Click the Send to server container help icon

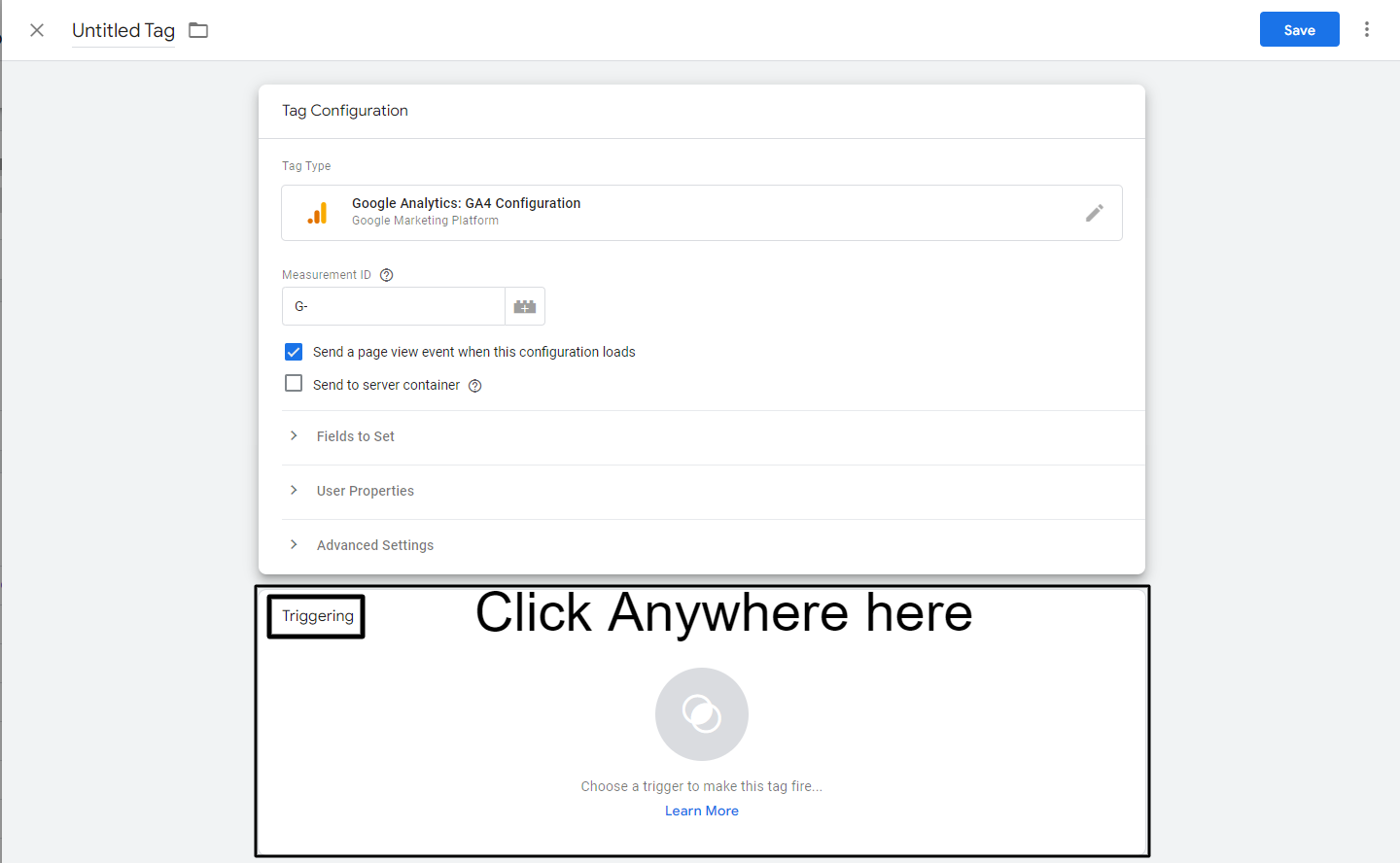474,385
